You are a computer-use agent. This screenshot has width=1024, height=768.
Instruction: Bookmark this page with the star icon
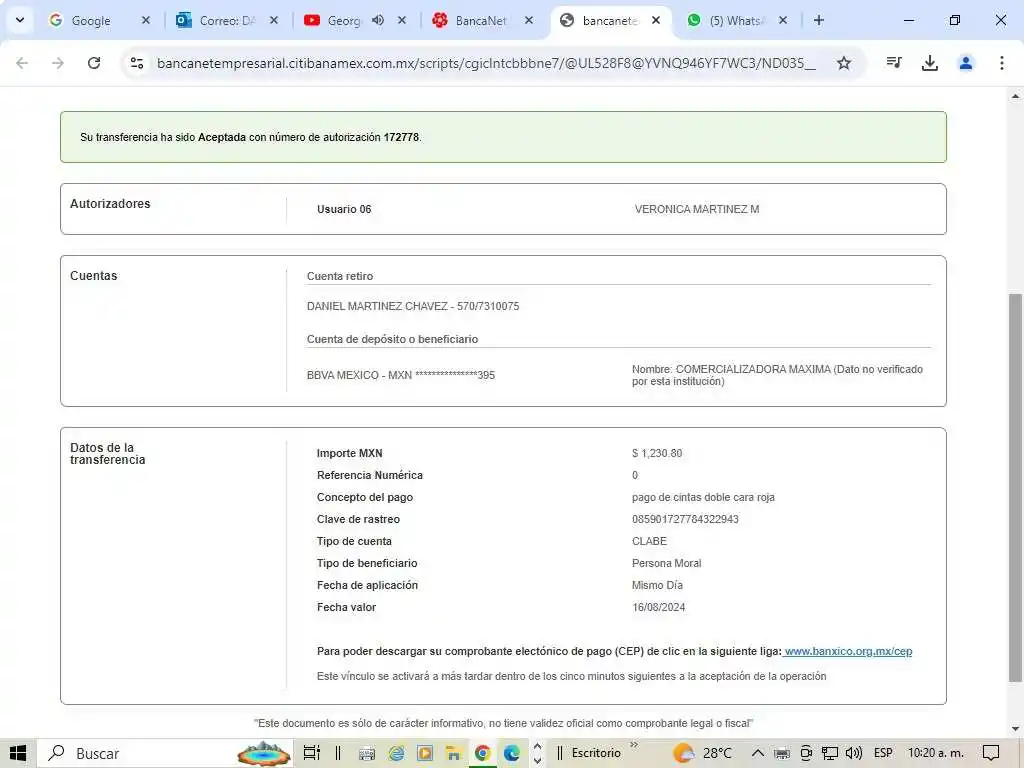pyautogui.click(x=844, y=63)
